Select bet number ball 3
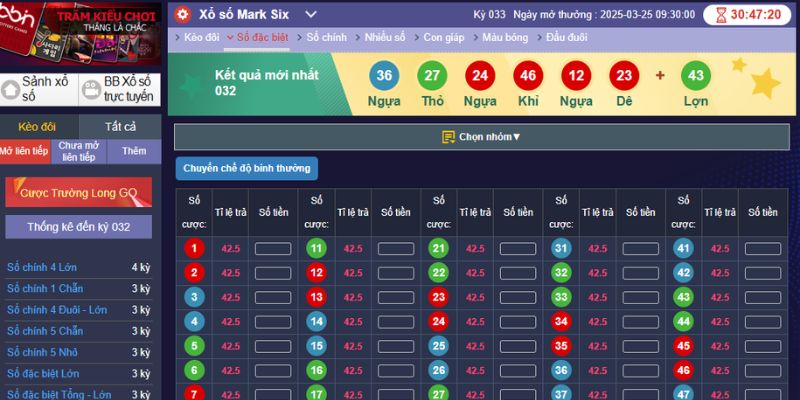 194,297
